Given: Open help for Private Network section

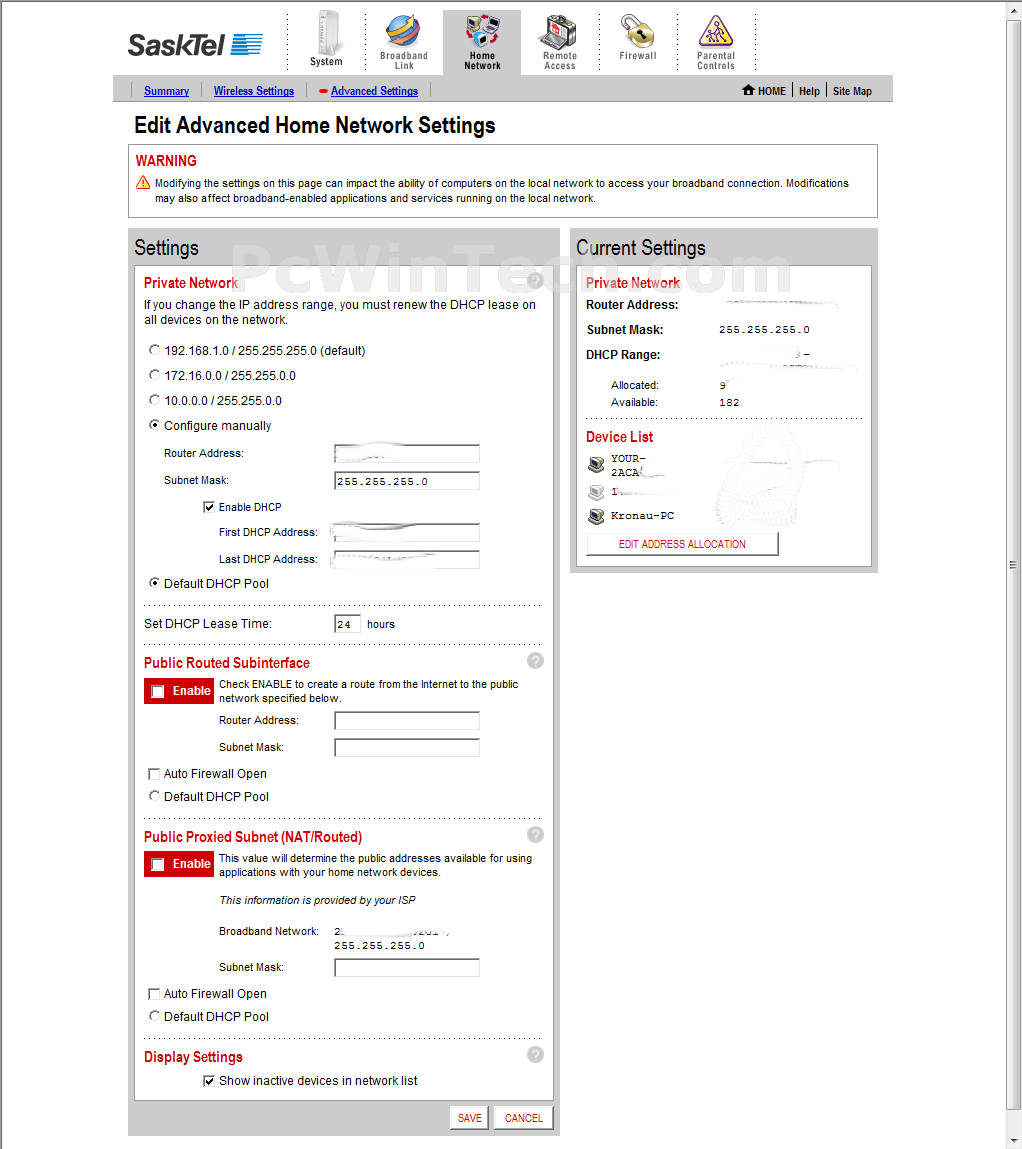Looking at the screenshot, I should [536, 280].
